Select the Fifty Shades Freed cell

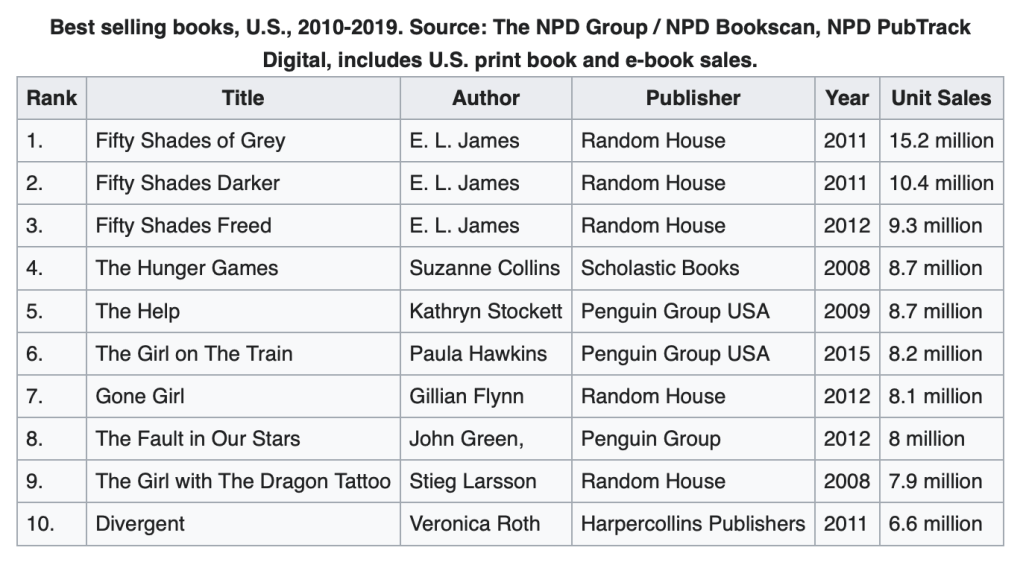coord(183,226)
